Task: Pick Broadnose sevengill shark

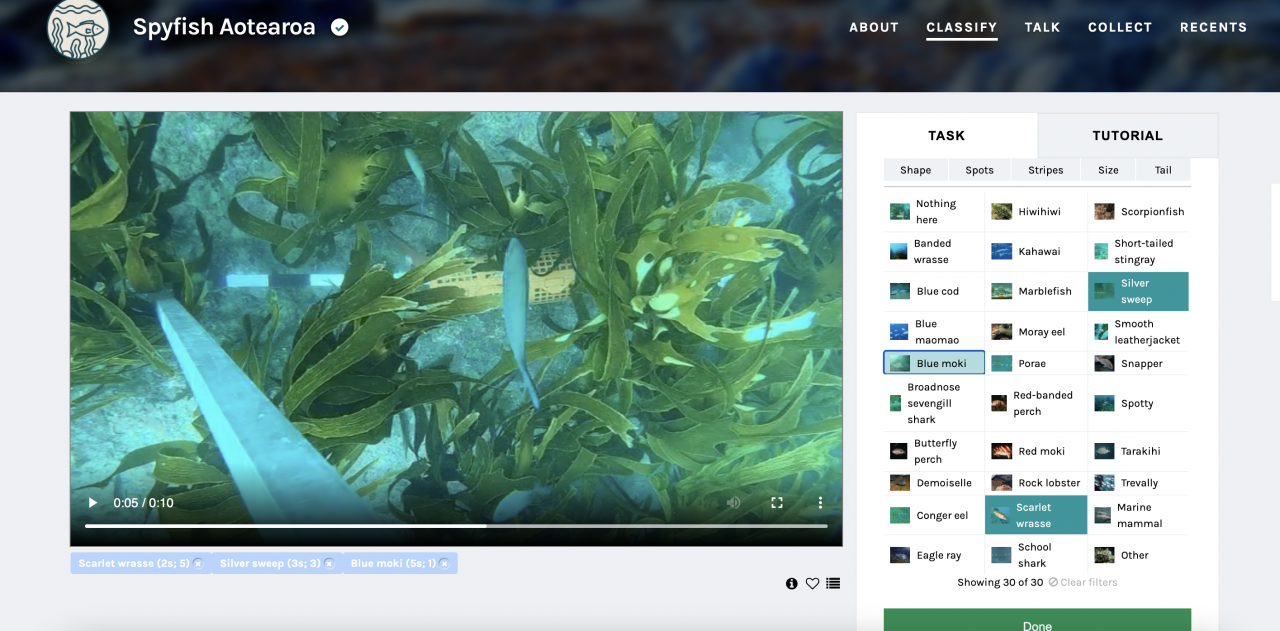Action: tap(934, 403)
